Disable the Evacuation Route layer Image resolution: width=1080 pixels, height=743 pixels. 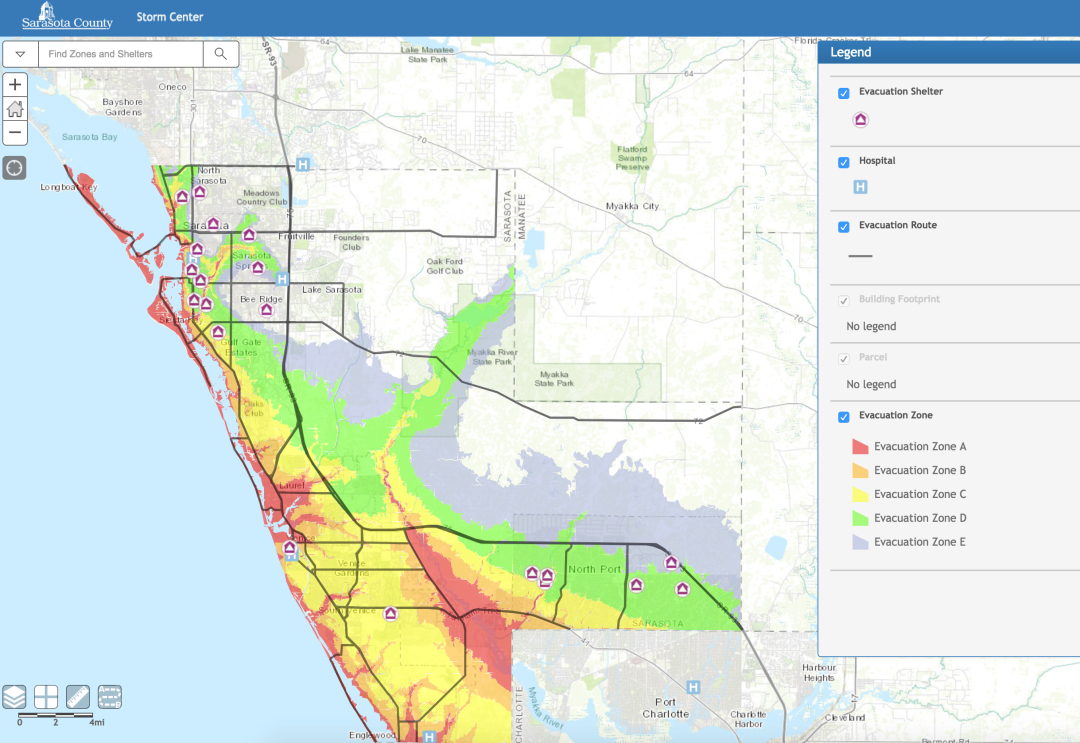[844, 227]
